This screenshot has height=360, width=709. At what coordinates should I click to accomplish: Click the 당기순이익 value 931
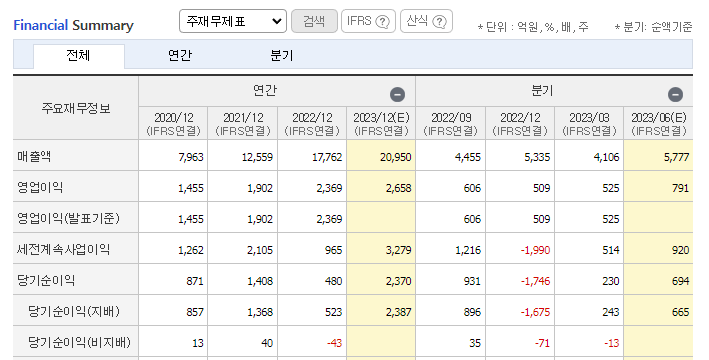pyautogui.click(x=472, y=281)
